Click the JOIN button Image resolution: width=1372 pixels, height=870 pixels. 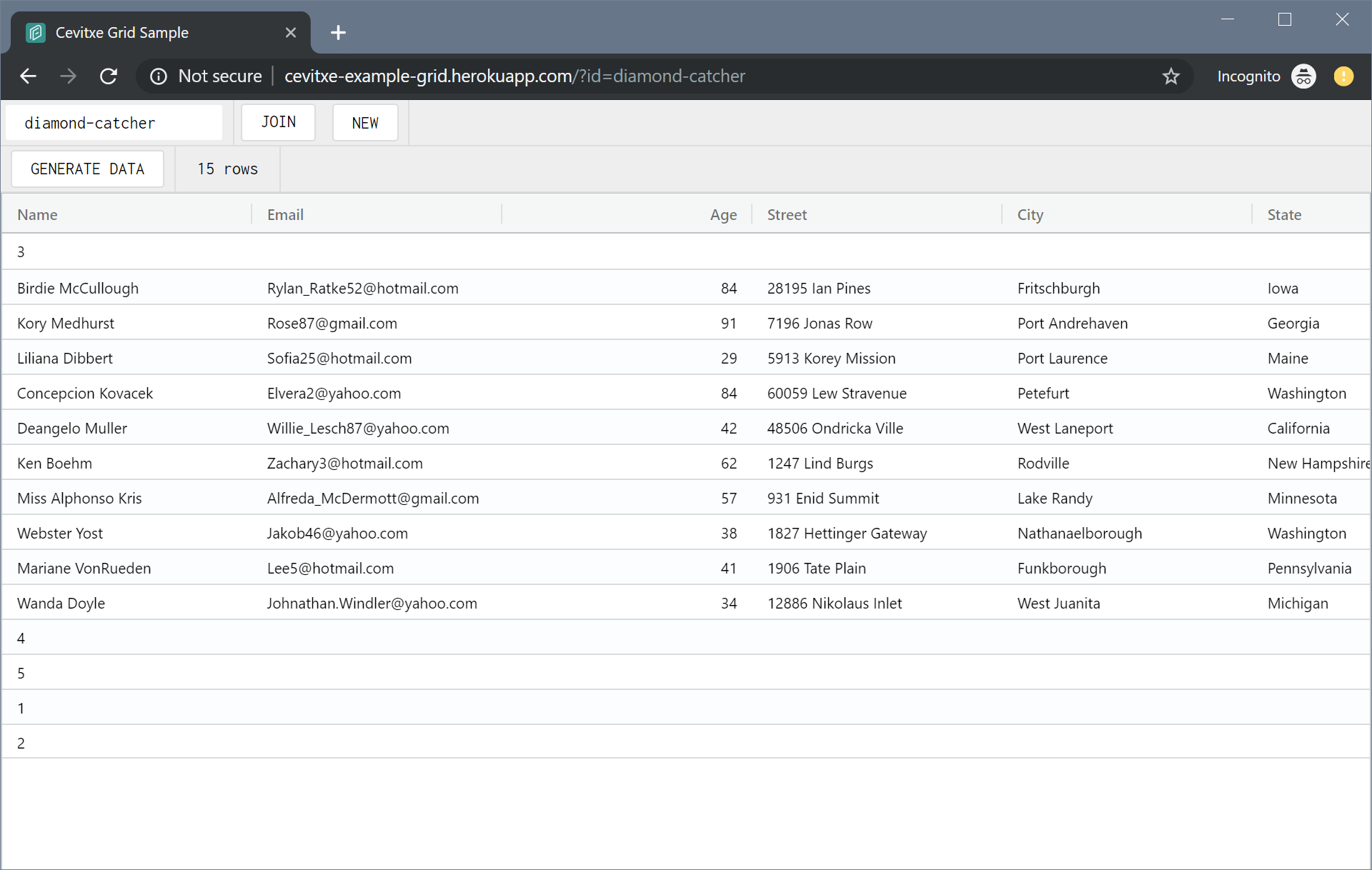click(278, 122)
